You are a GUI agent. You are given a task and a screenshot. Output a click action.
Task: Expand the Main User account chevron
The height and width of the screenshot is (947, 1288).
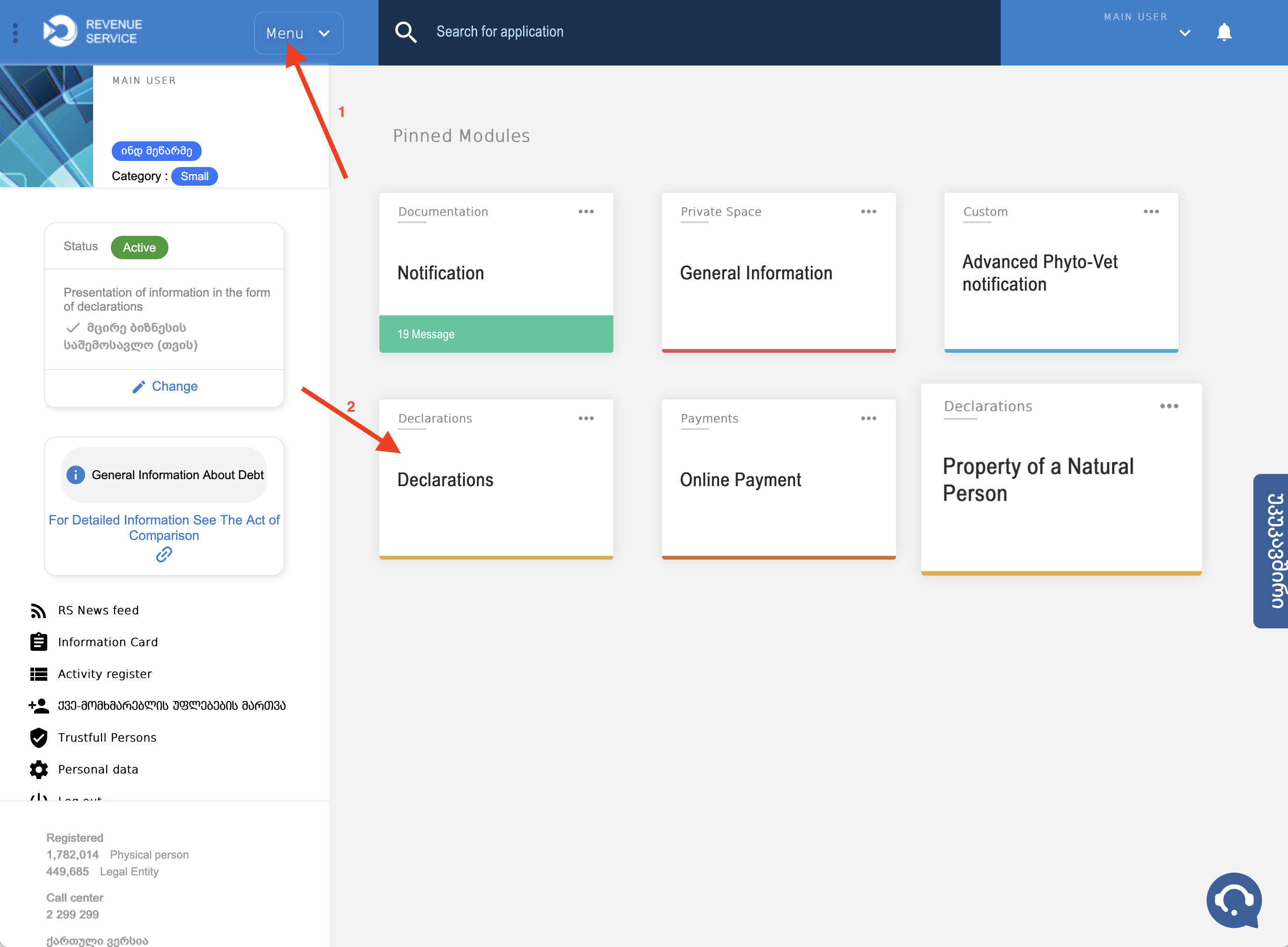click(x=1185, y=33)
